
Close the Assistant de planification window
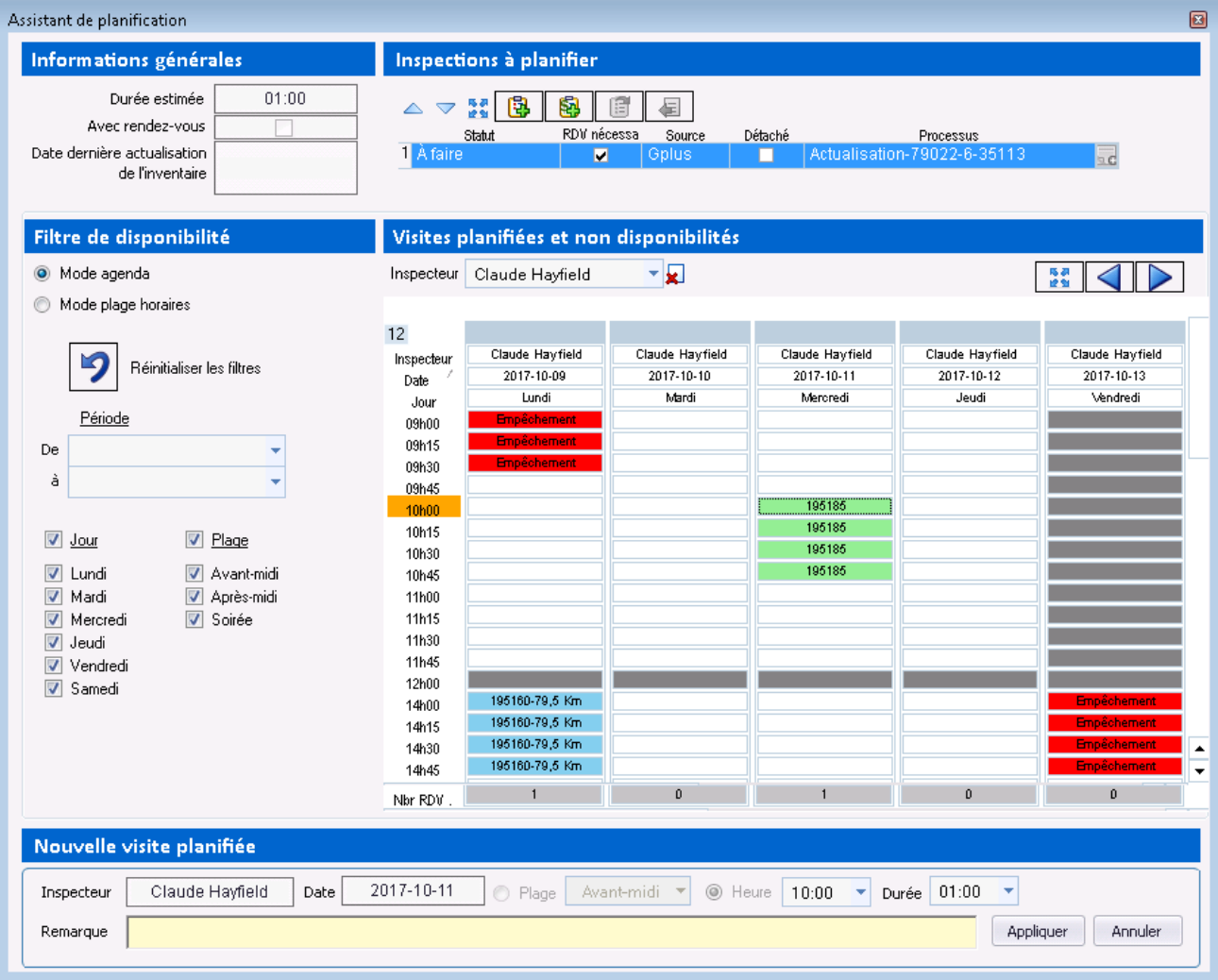(x=1198, y=19)
